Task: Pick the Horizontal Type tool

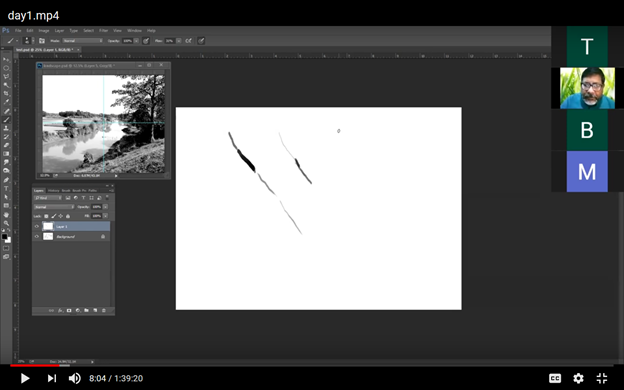Action: [x=6, y=189]
